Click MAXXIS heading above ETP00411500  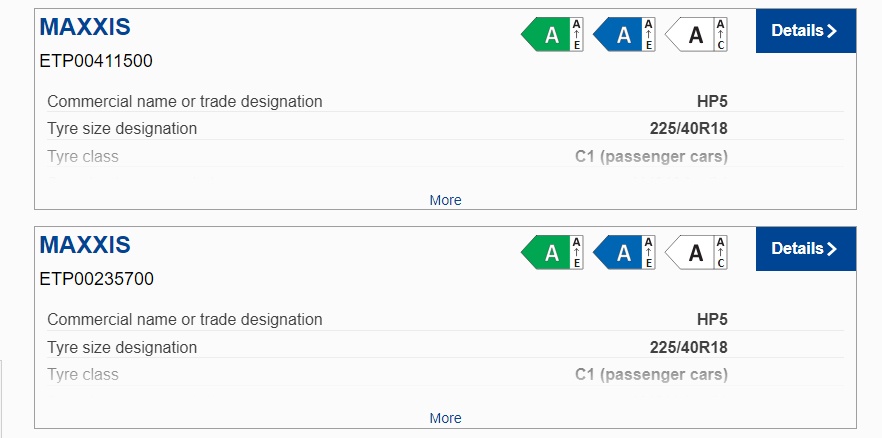pos(85,27)
